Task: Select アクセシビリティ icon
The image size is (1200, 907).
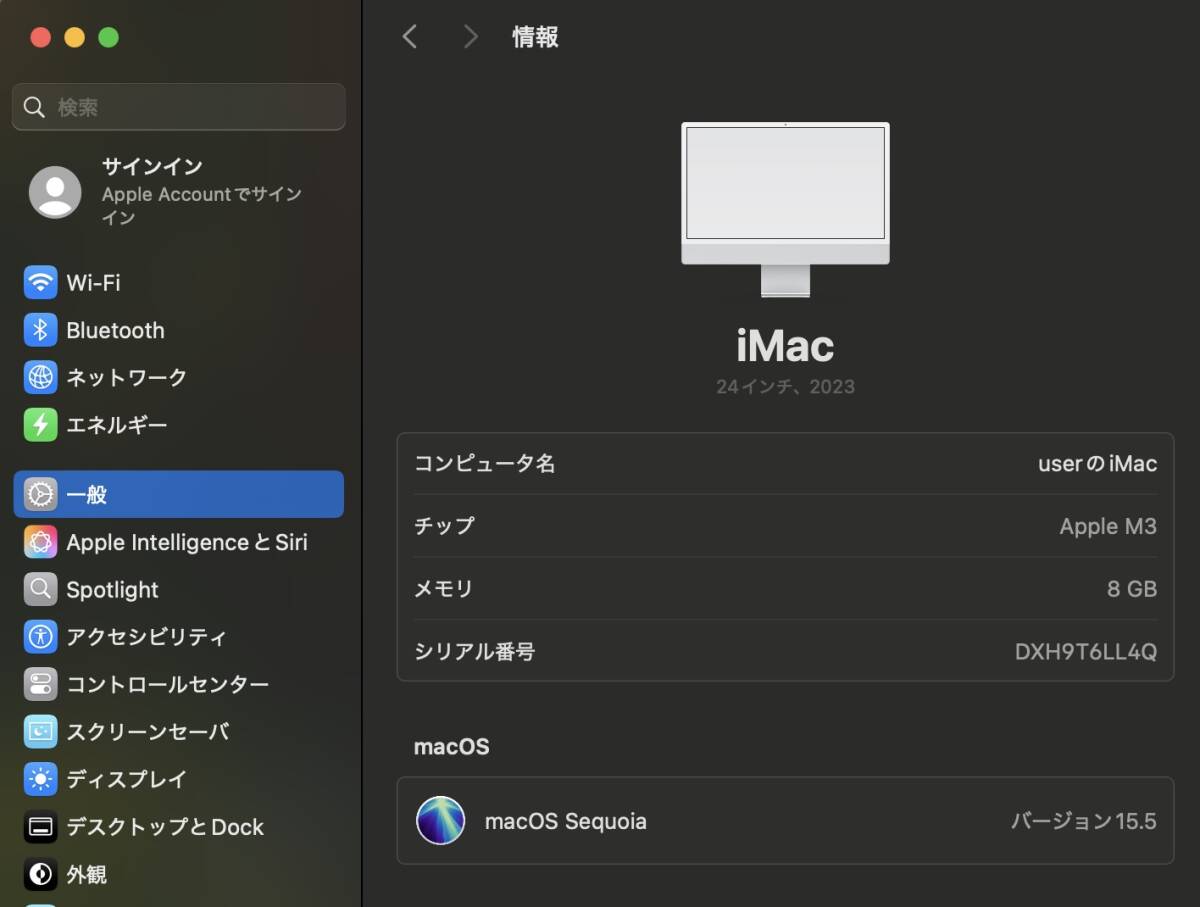Action: click(41, 636)
